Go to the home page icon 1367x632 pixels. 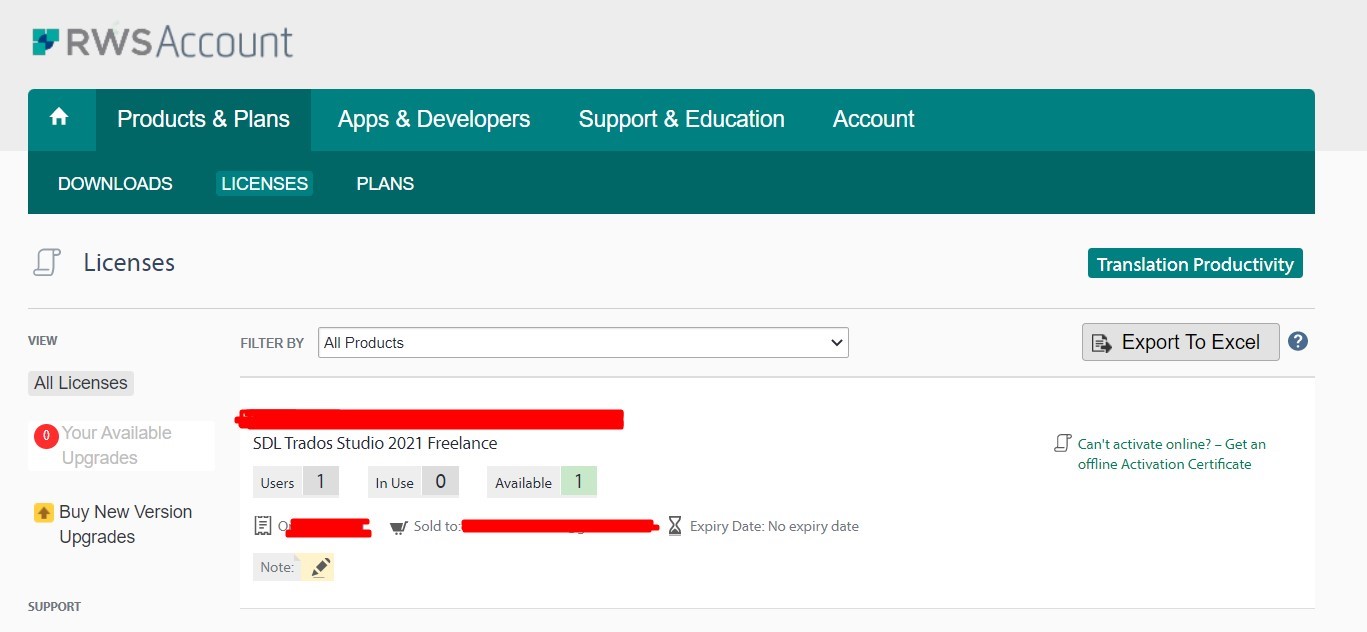point(59,117)
